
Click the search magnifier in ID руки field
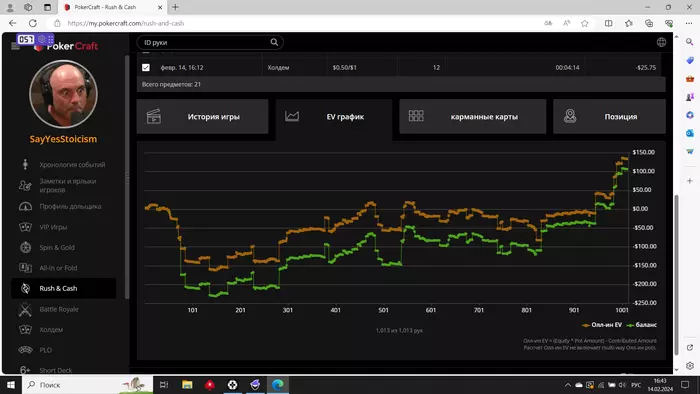(x=274, y=42)
